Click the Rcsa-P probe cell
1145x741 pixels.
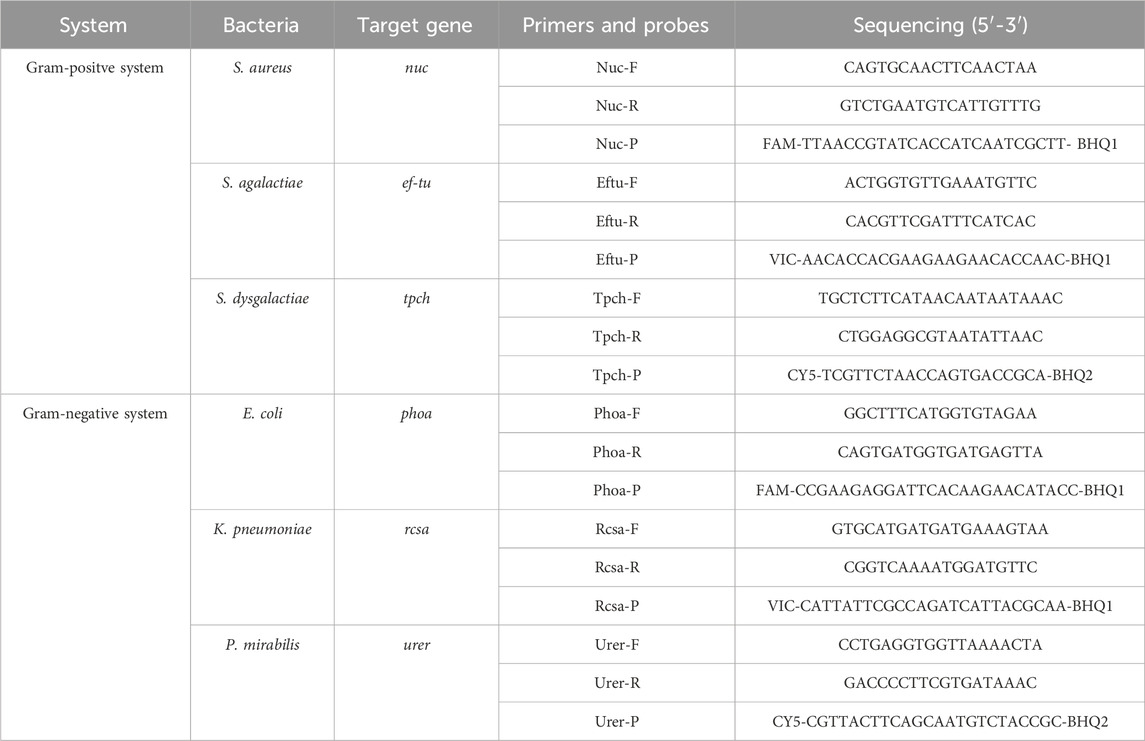614,606
